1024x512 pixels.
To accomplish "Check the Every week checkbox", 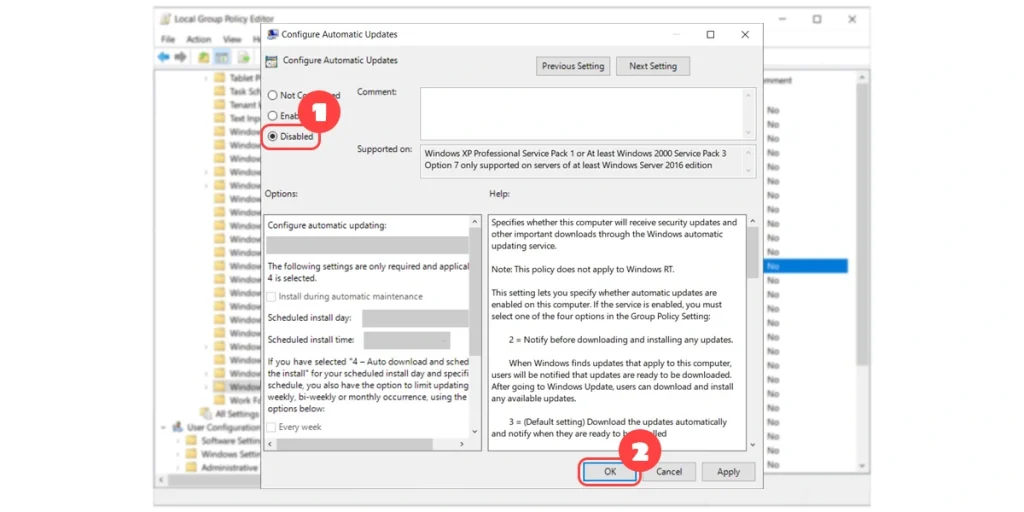I will 271,427.
